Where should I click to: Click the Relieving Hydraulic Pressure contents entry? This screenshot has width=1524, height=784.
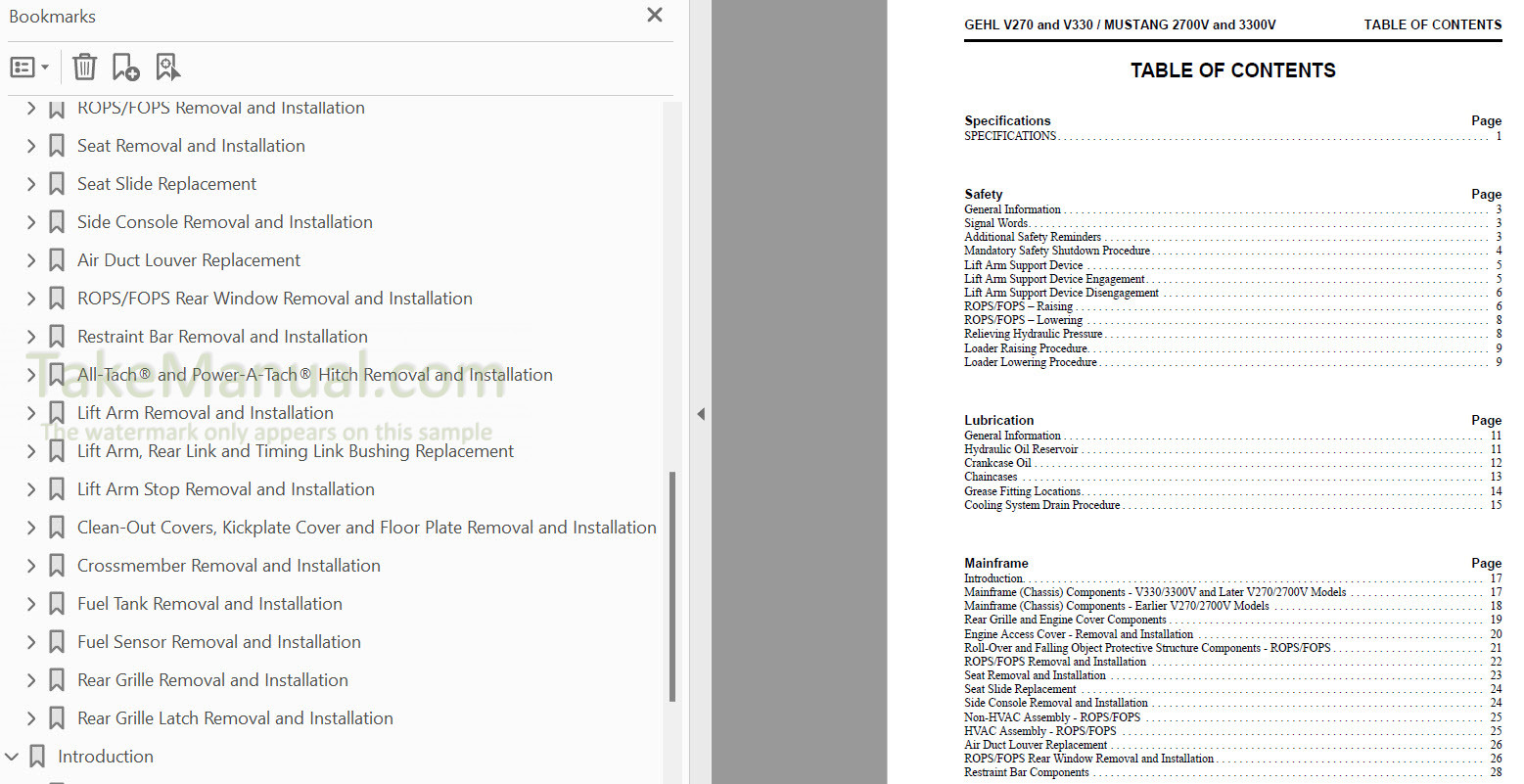pyautogui.click(x=1033, y=334)
